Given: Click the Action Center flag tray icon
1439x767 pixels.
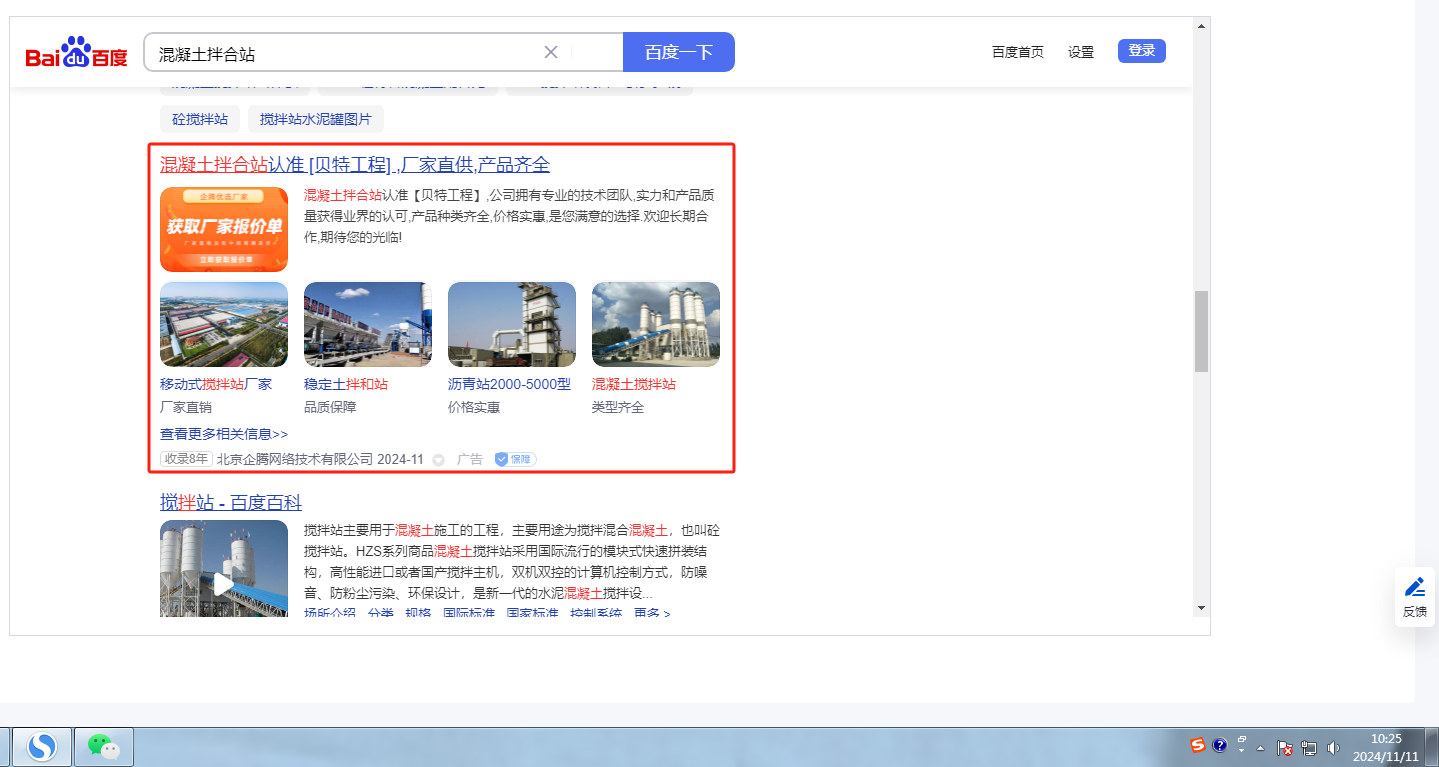Looking at the screenshot, I should (1285, 748).
